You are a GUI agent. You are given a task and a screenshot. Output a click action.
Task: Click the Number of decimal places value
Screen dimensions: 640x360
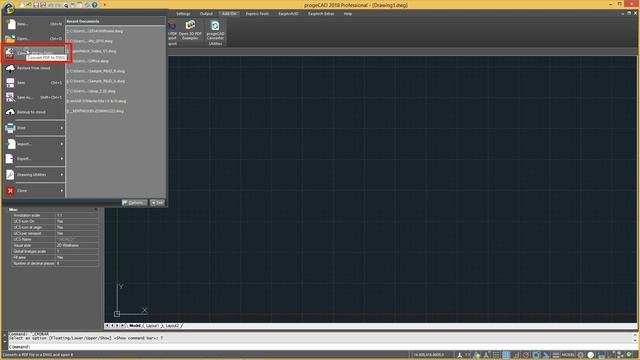(77, 263)
